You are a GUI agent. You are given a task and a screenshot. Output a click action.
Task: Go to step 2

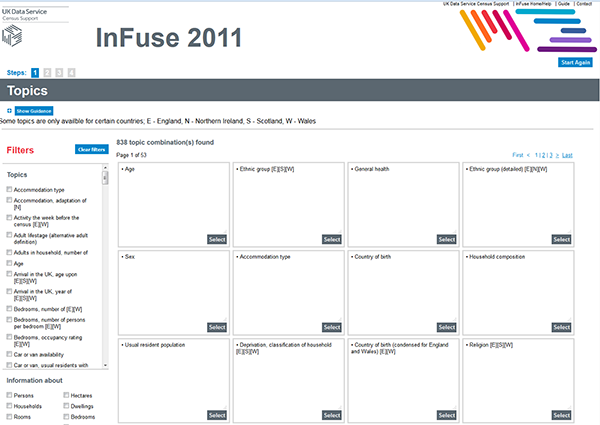tap(47, 73)
